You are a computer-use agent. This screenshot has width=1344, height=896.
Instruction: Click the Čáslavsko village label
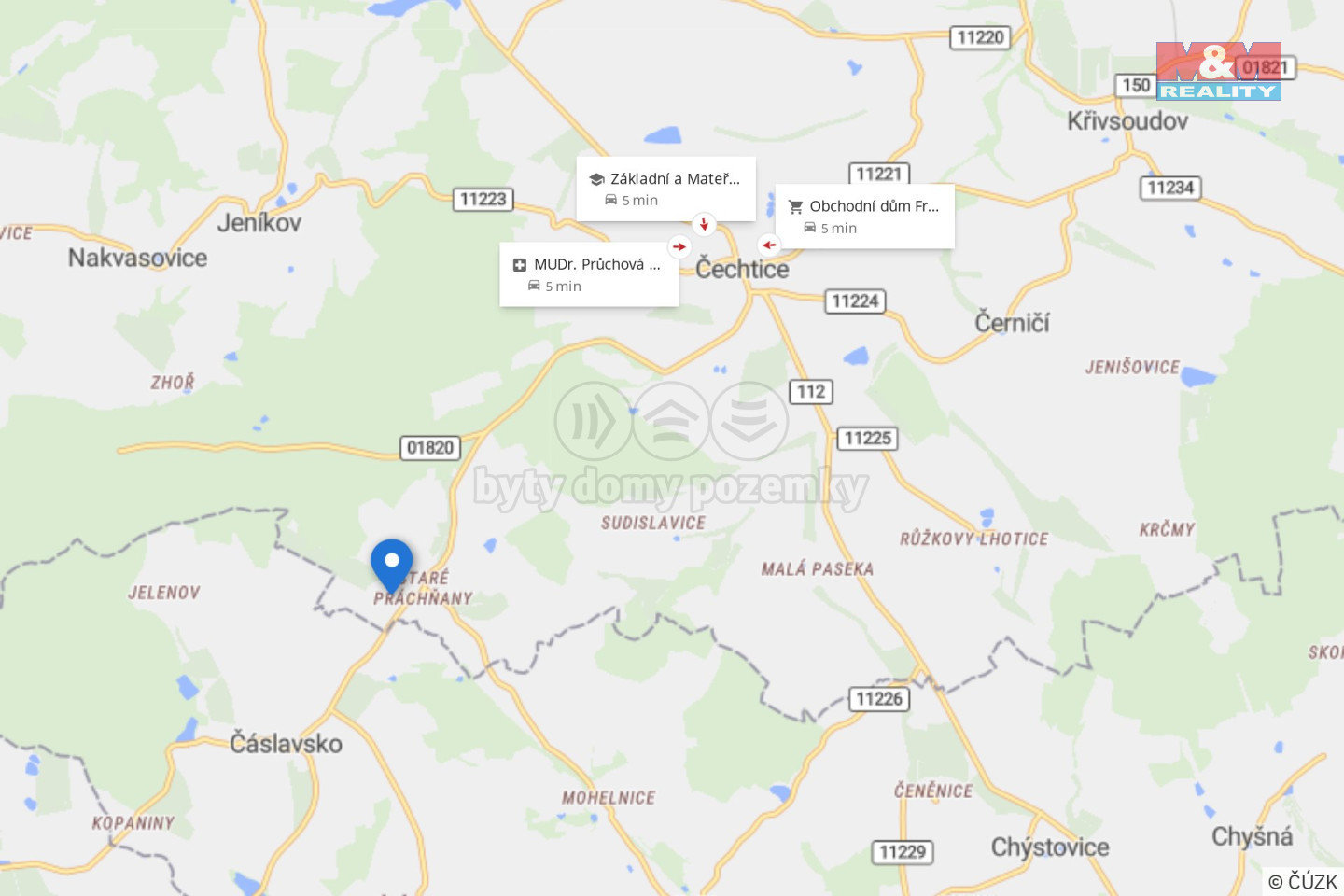pos(286,744)
